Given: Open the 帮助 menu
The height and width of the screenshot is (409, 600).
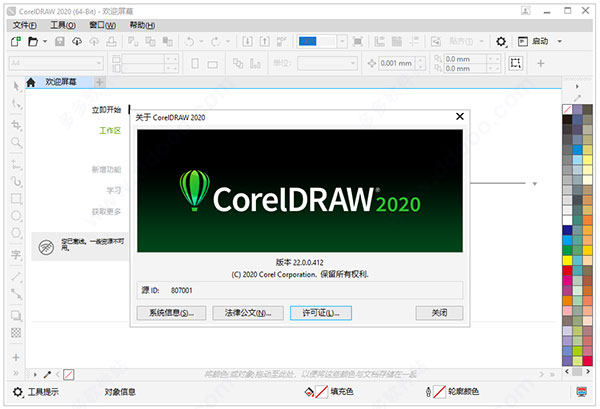Looking at the screenshot, I should click(x=142, y=25).
